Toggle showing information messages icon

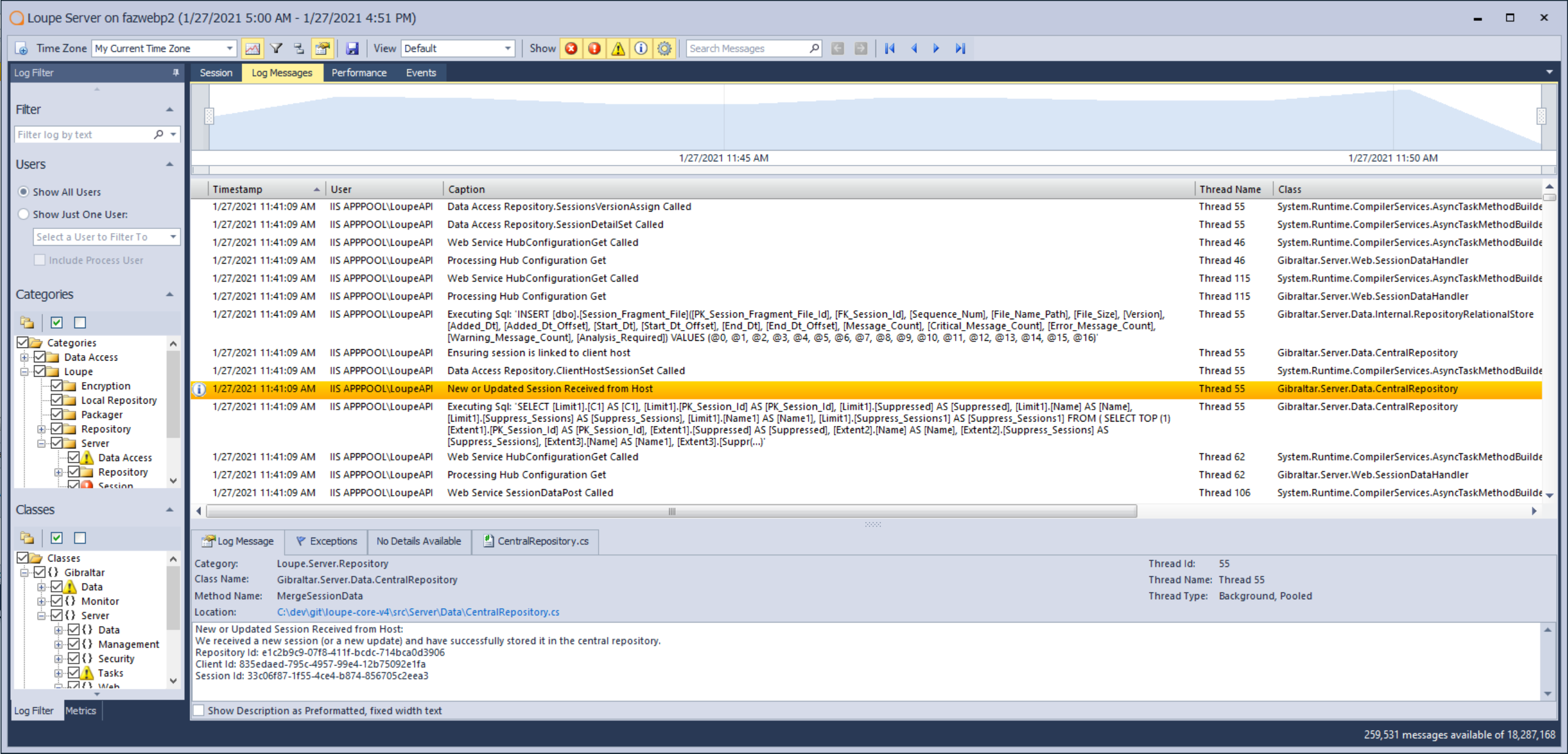pyautogui.click(x=641, y=48)
